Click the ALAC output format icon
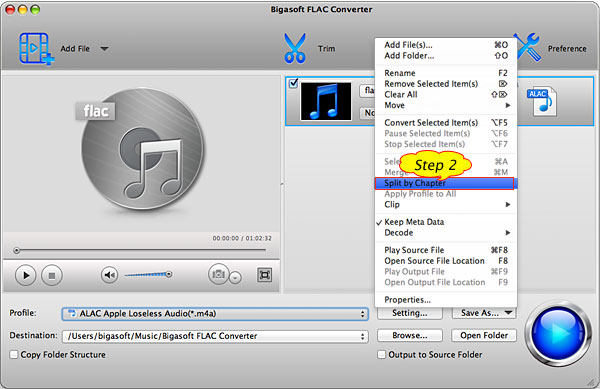The image size is (600, 389). (542, 101)
